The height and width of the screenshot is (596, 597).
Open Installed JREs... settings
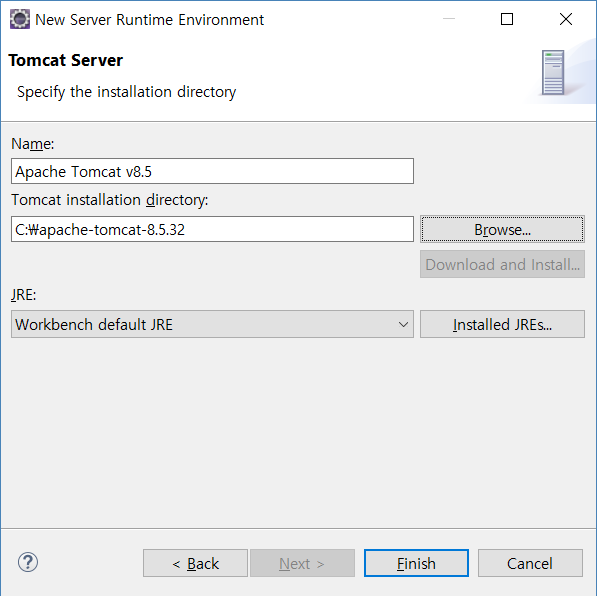pos(502,324)
